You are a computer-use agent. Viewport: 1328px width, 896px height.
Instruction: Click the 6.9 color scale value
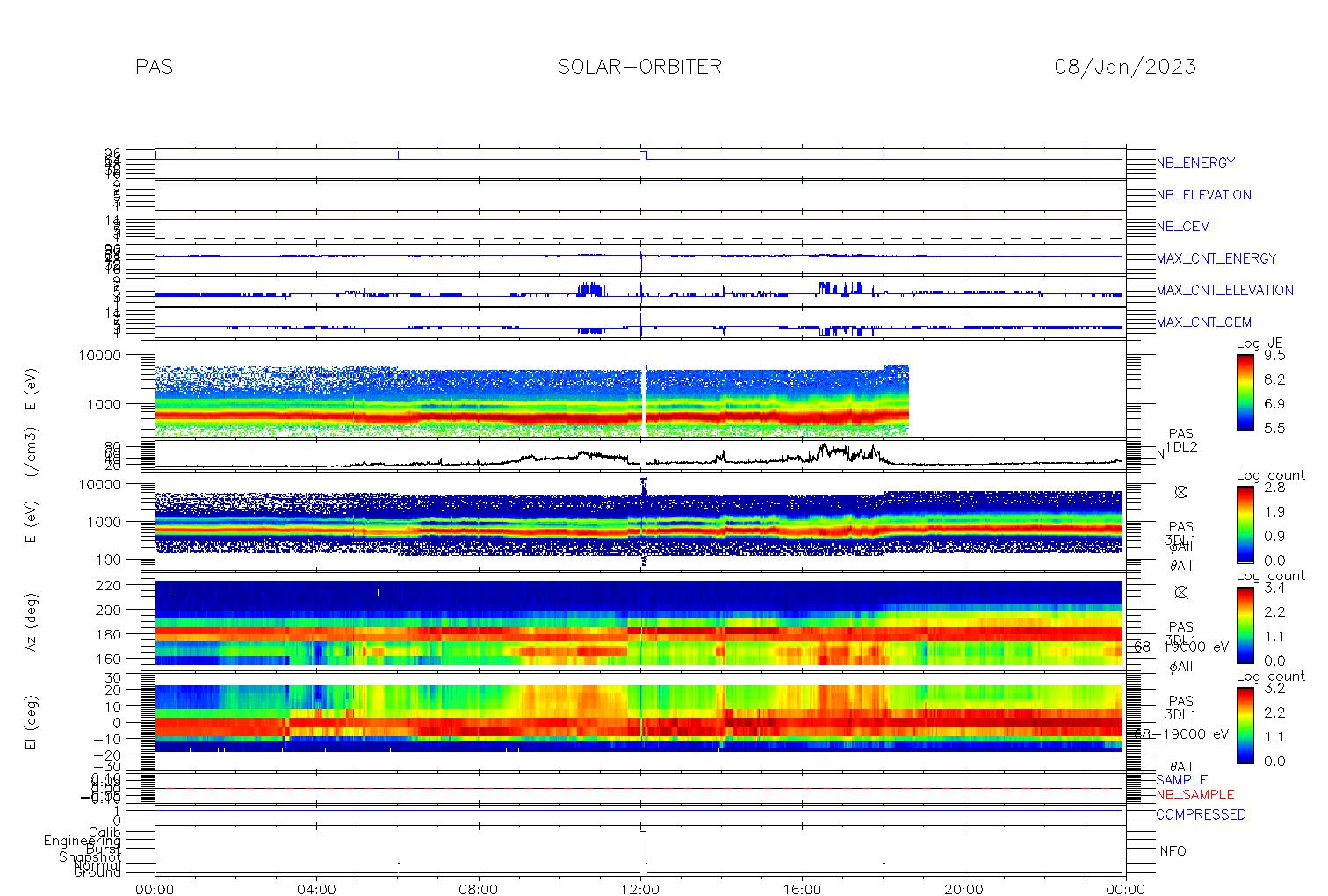point(1274,404)
